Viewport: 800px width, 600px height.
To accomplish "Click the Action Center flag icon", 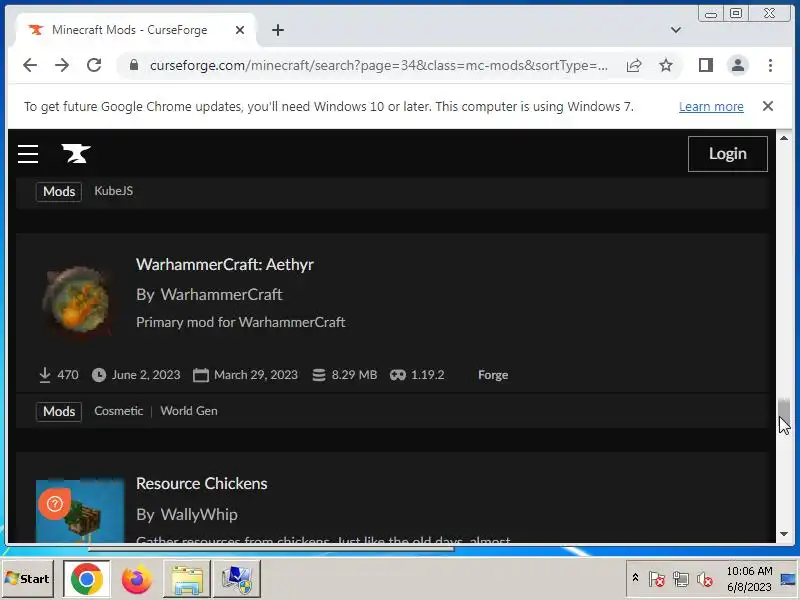I will tap(657, 579).
